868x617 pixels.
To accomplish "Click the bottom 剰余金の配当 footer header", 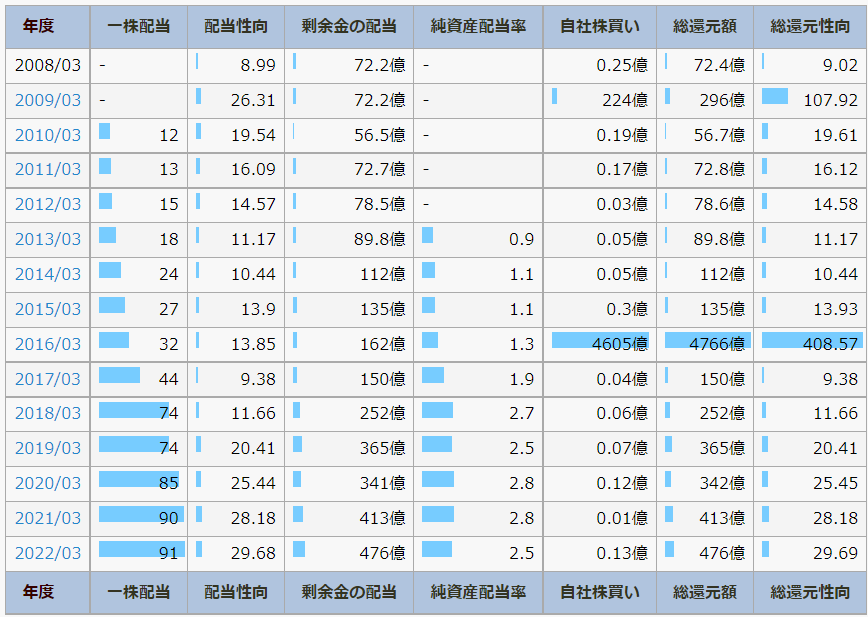I will click(349, 592).
